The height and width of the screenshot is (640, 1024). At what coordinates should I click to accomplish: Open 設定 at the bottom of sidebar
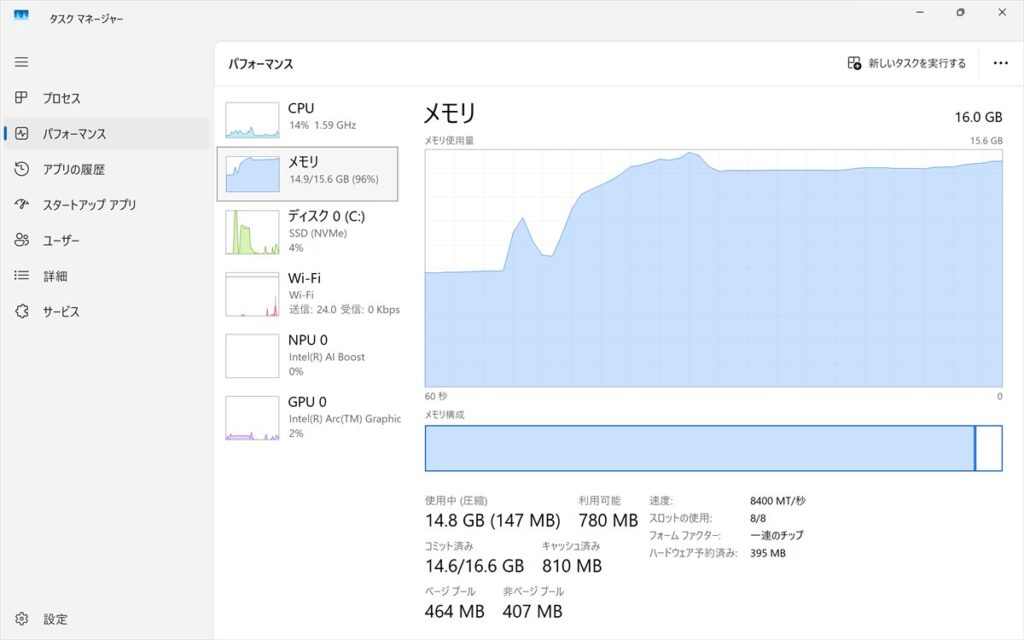tap(106, 618)
